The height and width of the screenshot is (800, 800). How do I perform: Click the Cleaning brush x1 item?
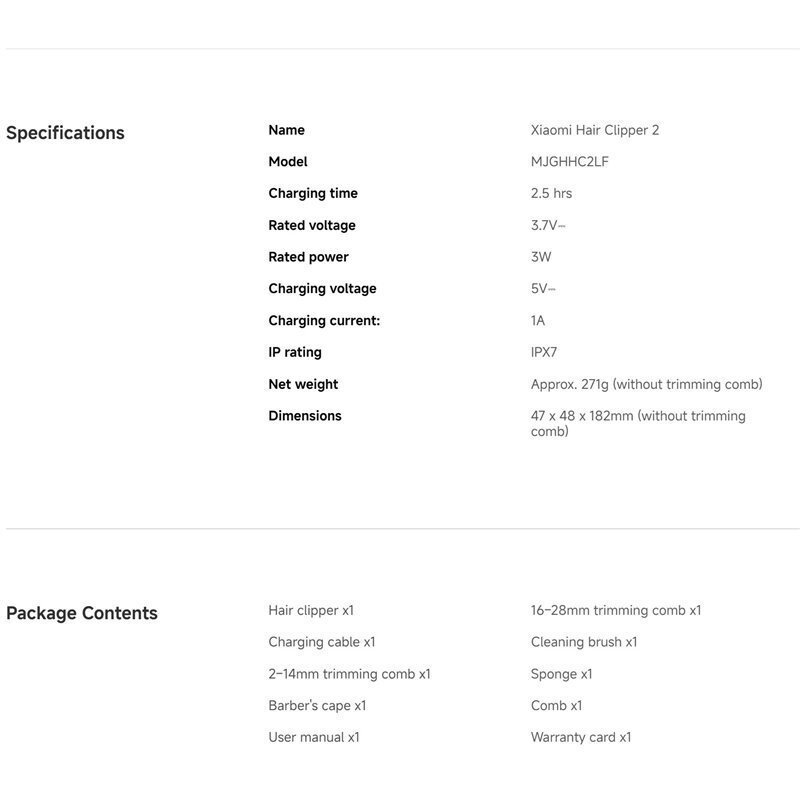coord(584,642)
